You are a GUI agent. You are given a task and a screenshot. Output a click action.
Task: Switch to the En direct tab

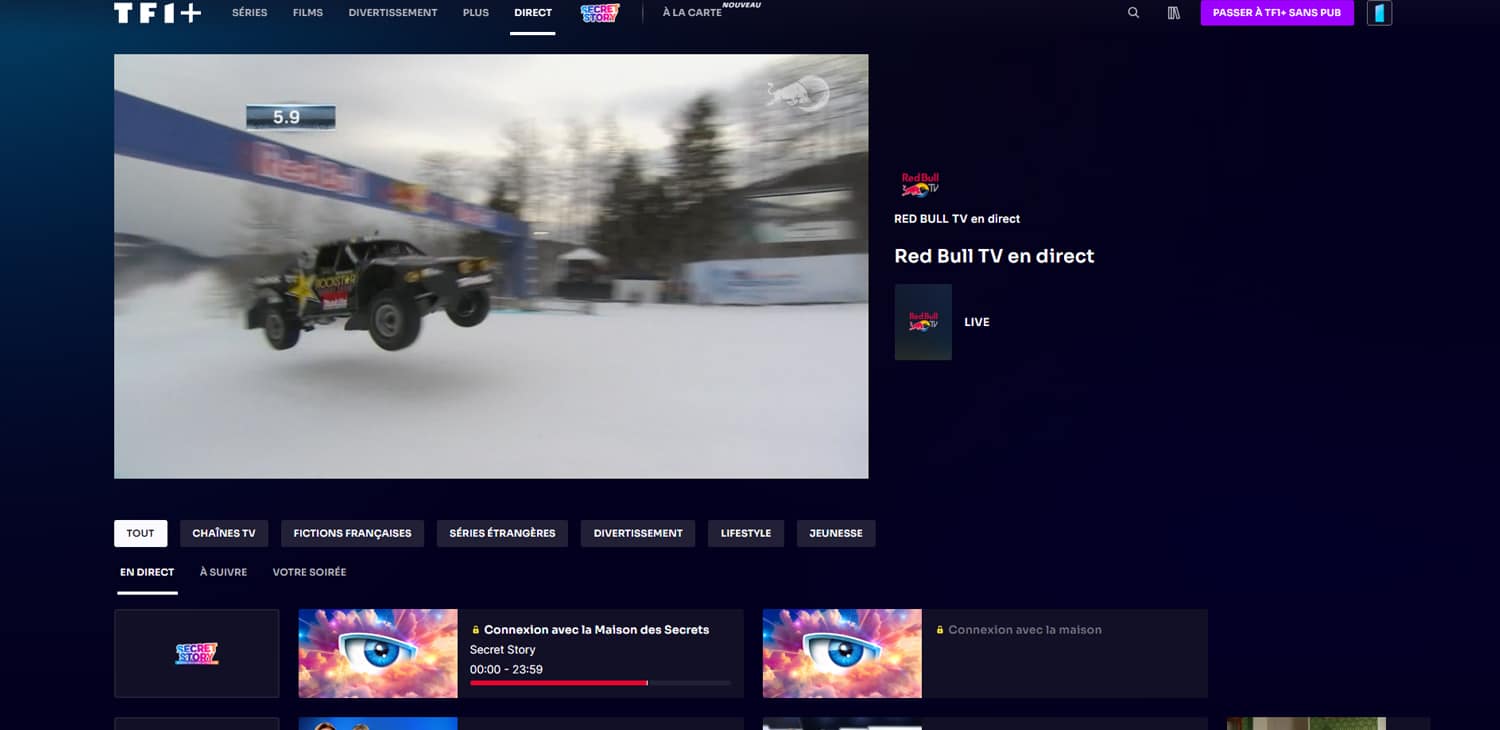pos(147,572)
